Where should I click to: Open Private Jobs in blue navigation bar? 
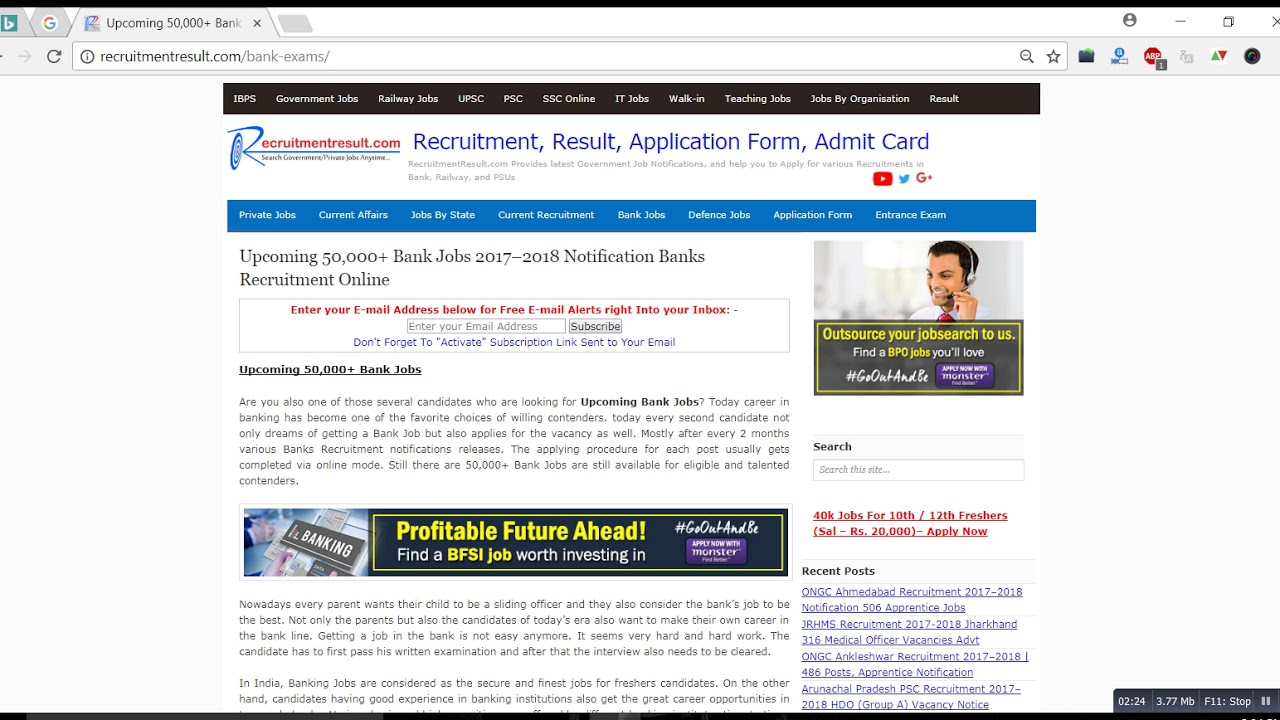point(267,215)
